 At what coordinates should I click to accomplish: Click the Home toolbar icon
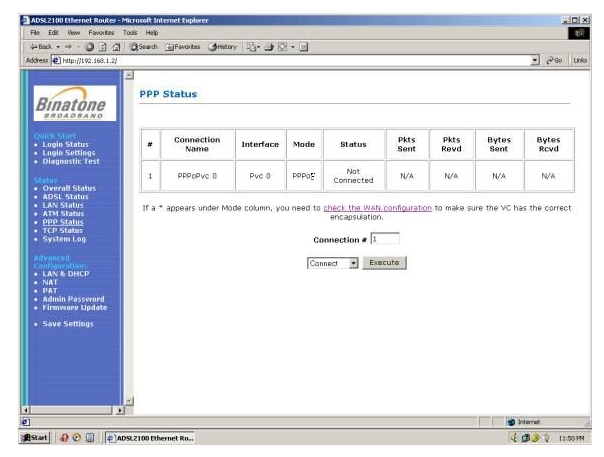(116, 47)
